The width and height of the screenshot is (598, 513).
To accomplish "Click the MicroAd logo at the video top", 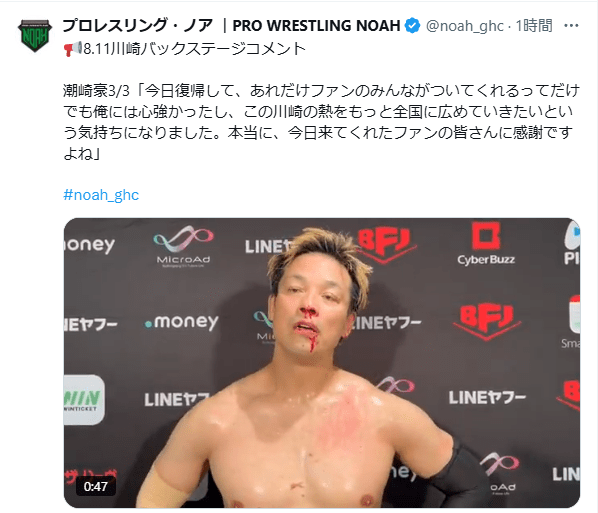I will click(x=183, y=246).
